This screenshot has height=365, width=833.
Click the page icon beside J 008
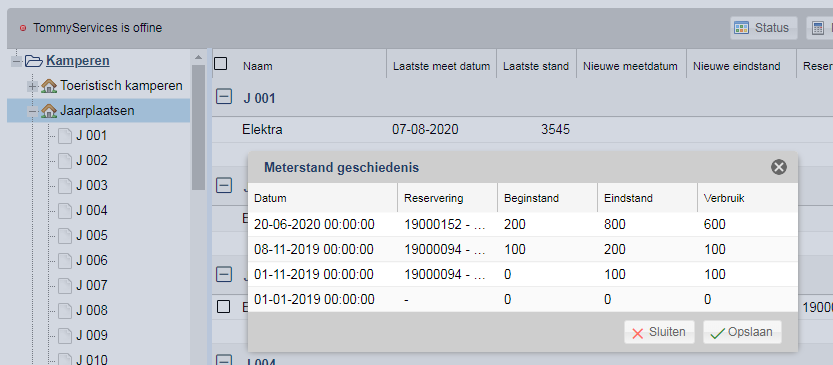click(64, 311)
